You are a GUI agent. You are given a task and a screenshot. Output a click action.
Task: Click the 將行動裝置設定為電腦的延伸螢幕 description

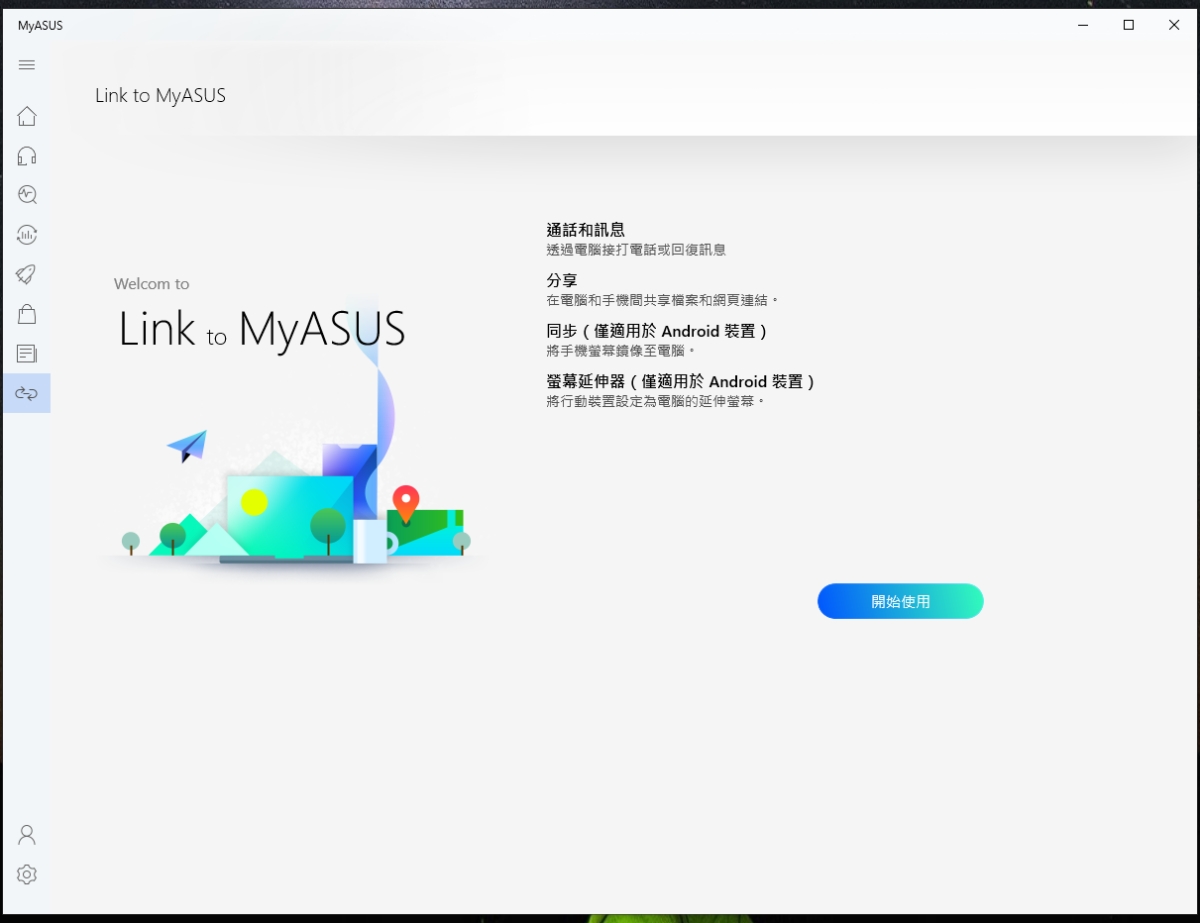tap(656, 401)
